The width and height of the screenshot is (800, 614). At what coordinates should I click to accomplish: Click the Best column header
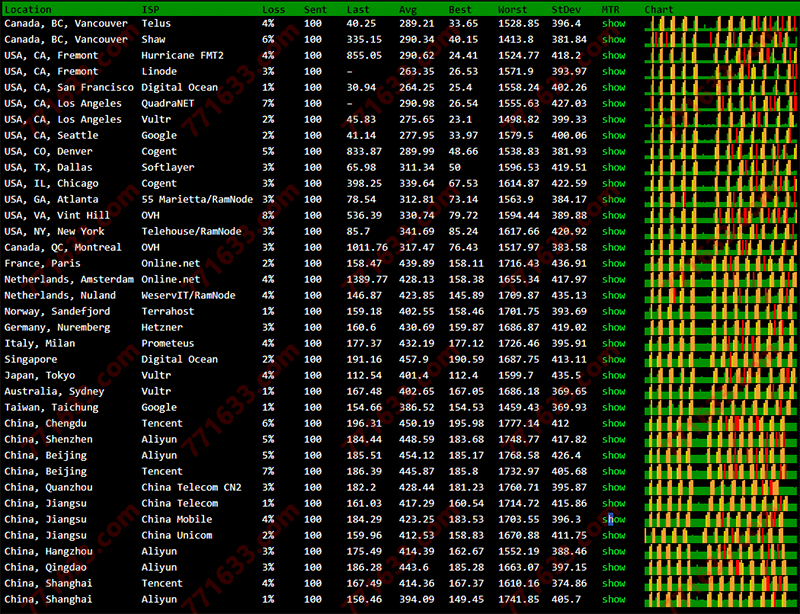(x=460, y=9)
